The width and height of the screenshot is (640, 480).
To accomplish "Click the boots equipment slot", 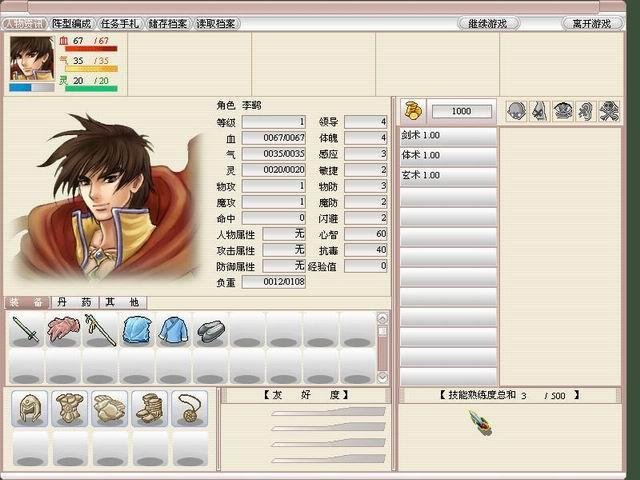I will [150, 409].
